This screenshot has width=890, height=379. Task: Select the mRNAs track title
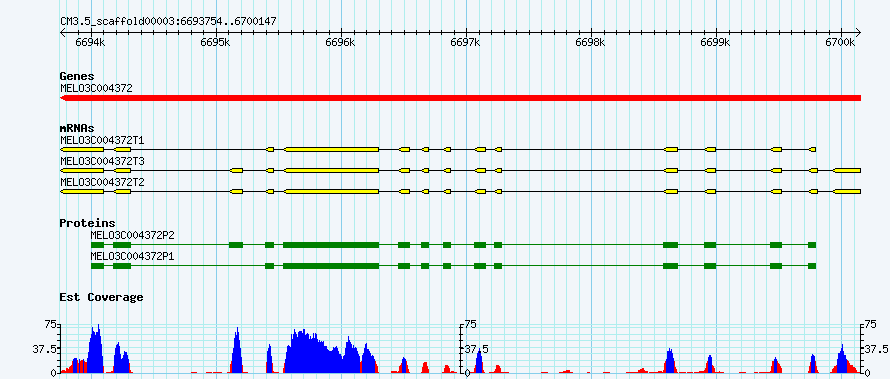click(77, 129)
